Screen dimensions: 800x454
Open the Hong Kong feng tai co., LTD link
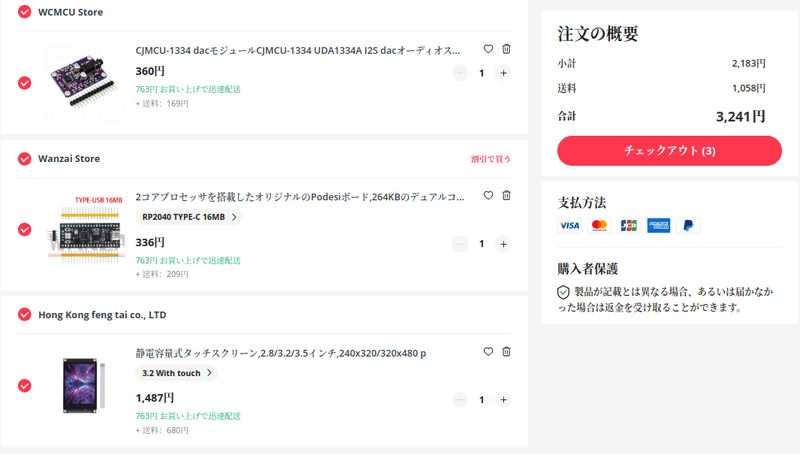tap(102, 315)
